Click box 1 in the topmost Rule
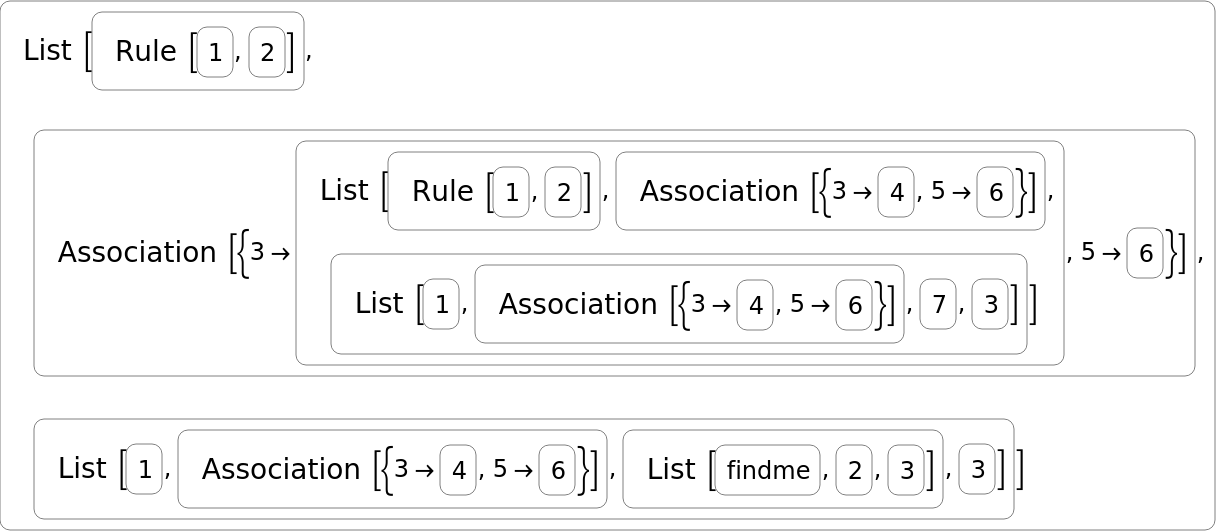The image size is (1216, 532). pos(215,53)
